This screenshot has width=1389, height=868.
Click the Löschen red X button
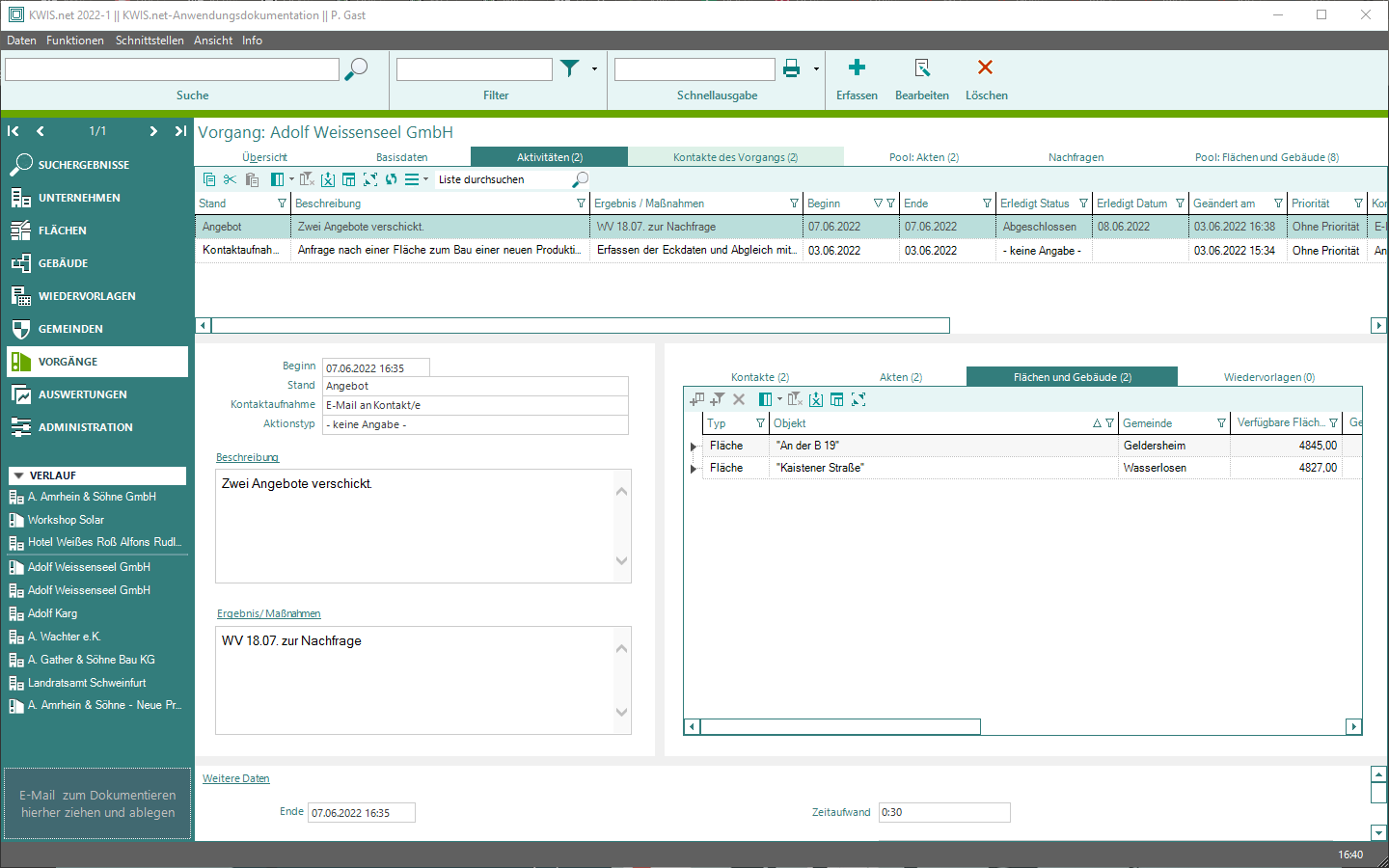pos(985,68)
